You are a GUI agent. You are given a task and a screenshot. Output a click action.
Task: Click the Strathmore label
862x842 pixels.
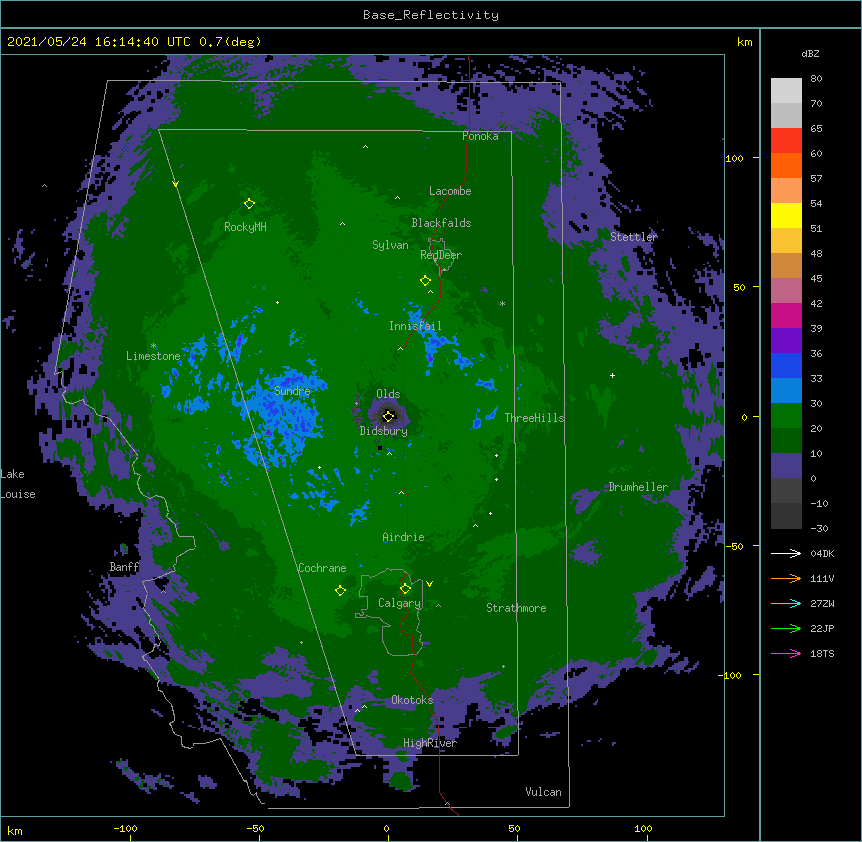click(516, 608)
